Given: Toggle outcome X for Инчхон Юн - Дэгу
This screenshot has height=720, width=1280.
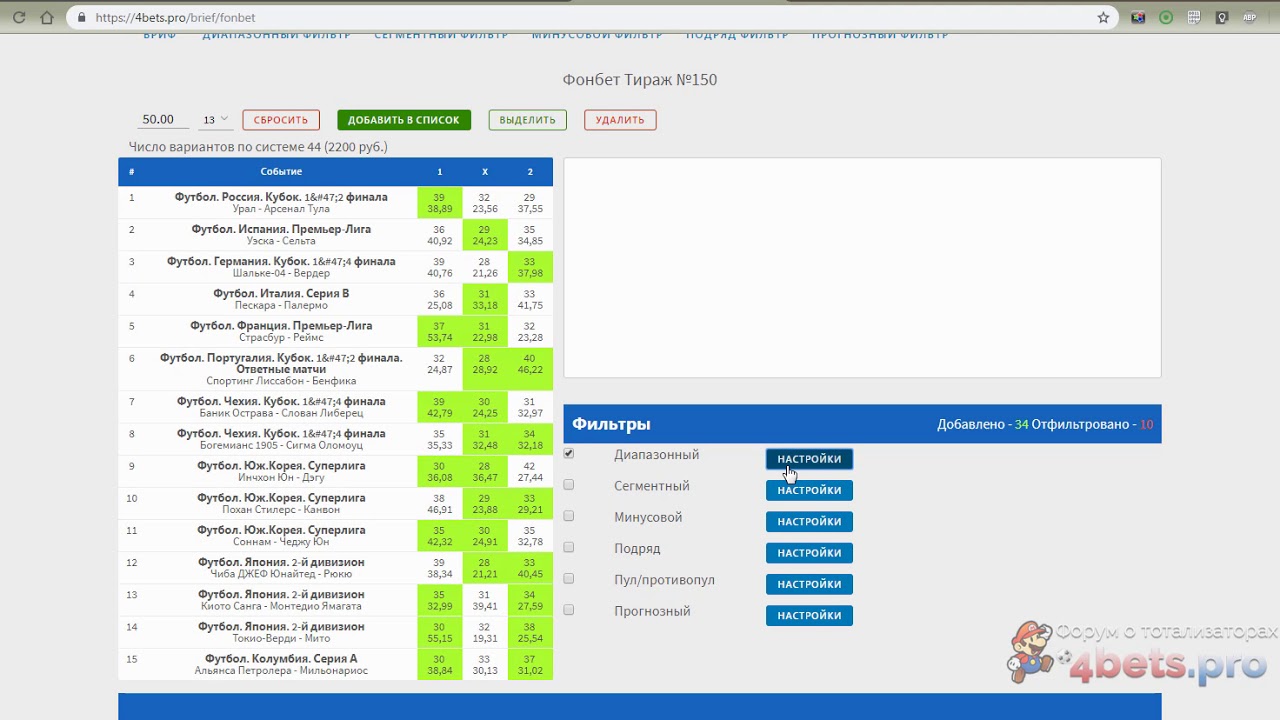Looking at the screenshot, I should click(485, 471).
